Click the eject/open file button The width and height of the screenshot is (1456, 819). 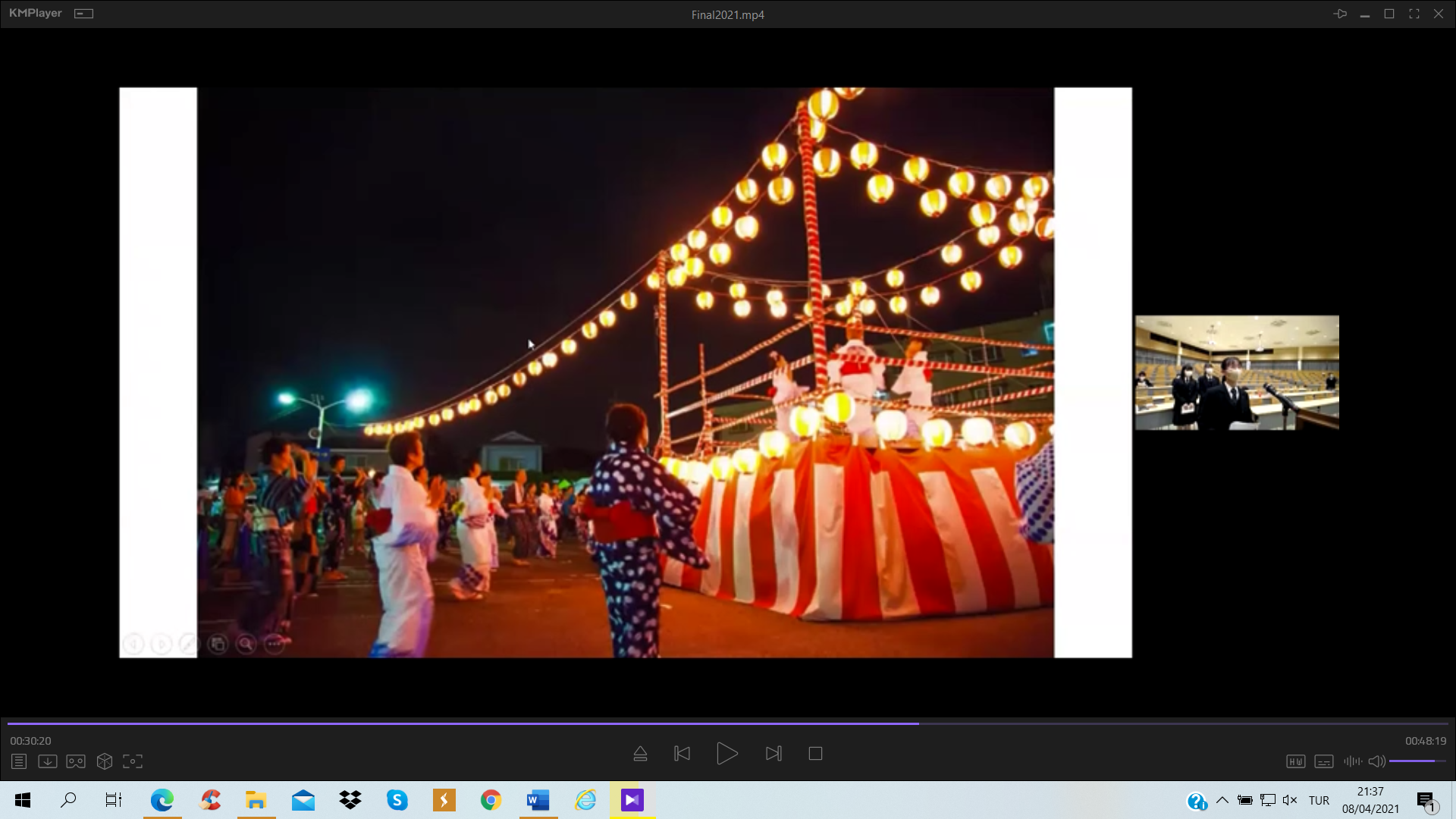[x=640, y=754]
